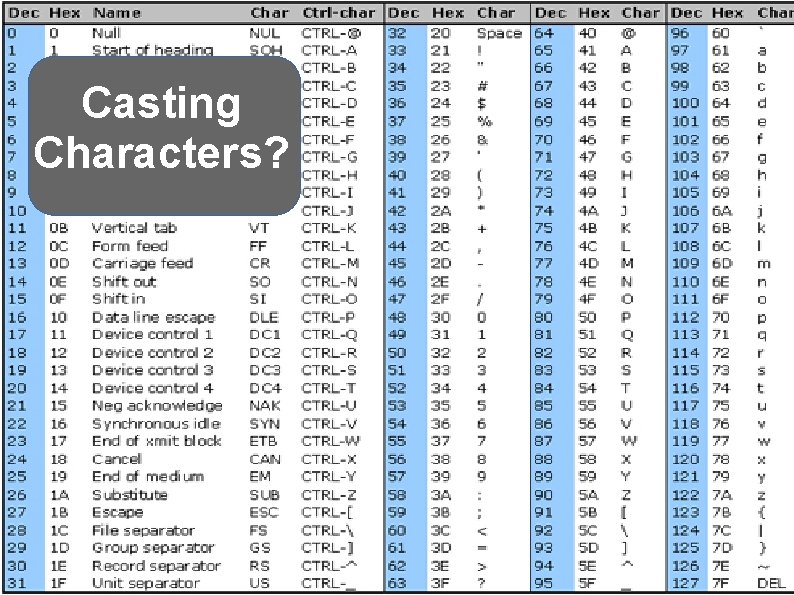Click hex value '3F' cell

(440, 583)
